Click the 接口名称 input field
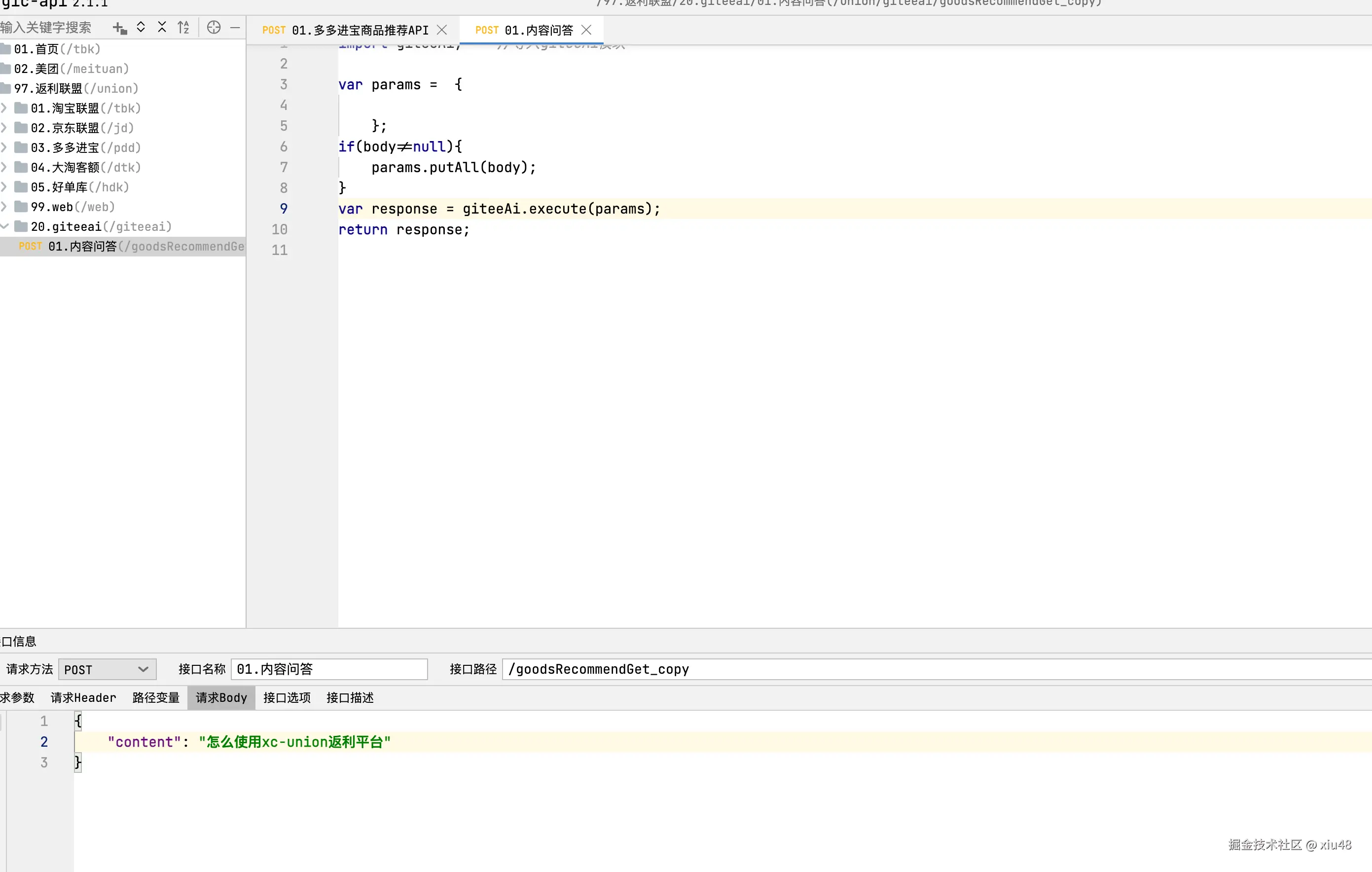This screenshot has height=872, width=1372. tap(329, 669)
